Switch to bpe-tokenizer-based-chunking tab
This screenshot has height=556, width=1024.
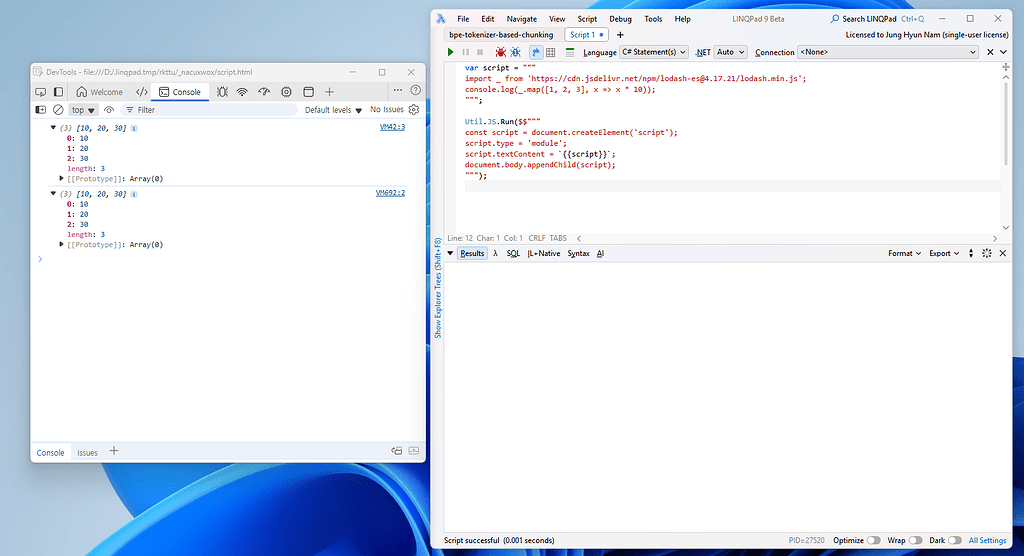click(501, 35)
